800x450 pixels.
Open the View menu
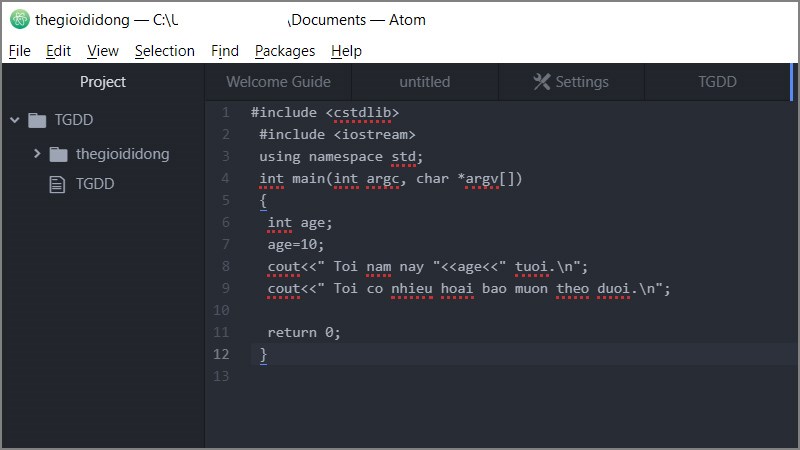[x=102, y=51]
